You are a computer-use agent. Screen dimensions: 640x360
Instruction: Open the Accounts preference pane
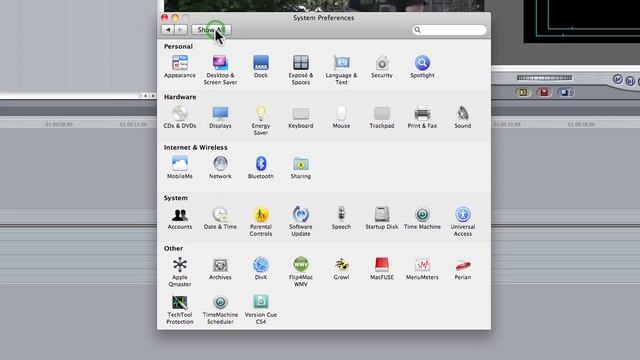(180, 218)
